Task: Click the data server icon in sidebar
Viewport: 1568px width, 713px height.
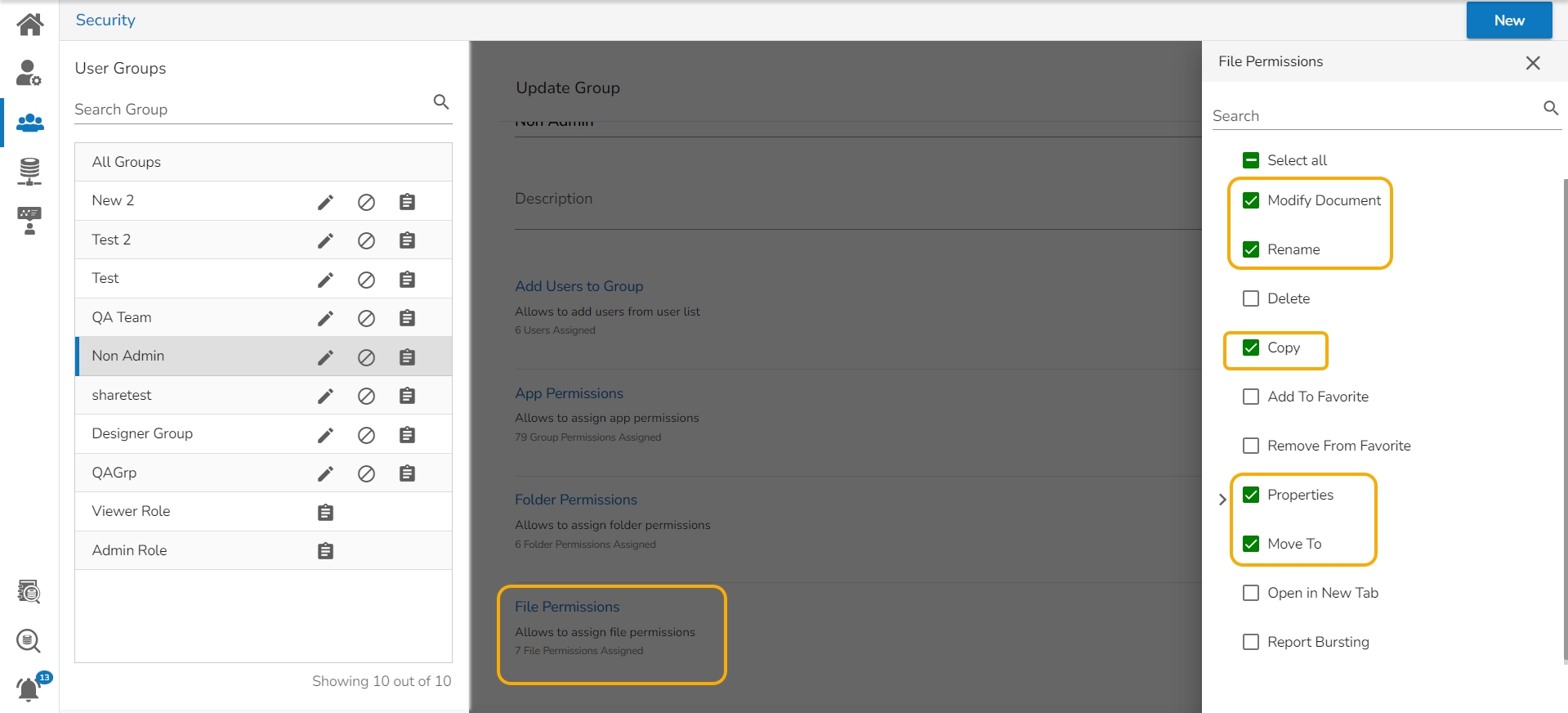Action: pyautogui.click(x=29, y=171)
